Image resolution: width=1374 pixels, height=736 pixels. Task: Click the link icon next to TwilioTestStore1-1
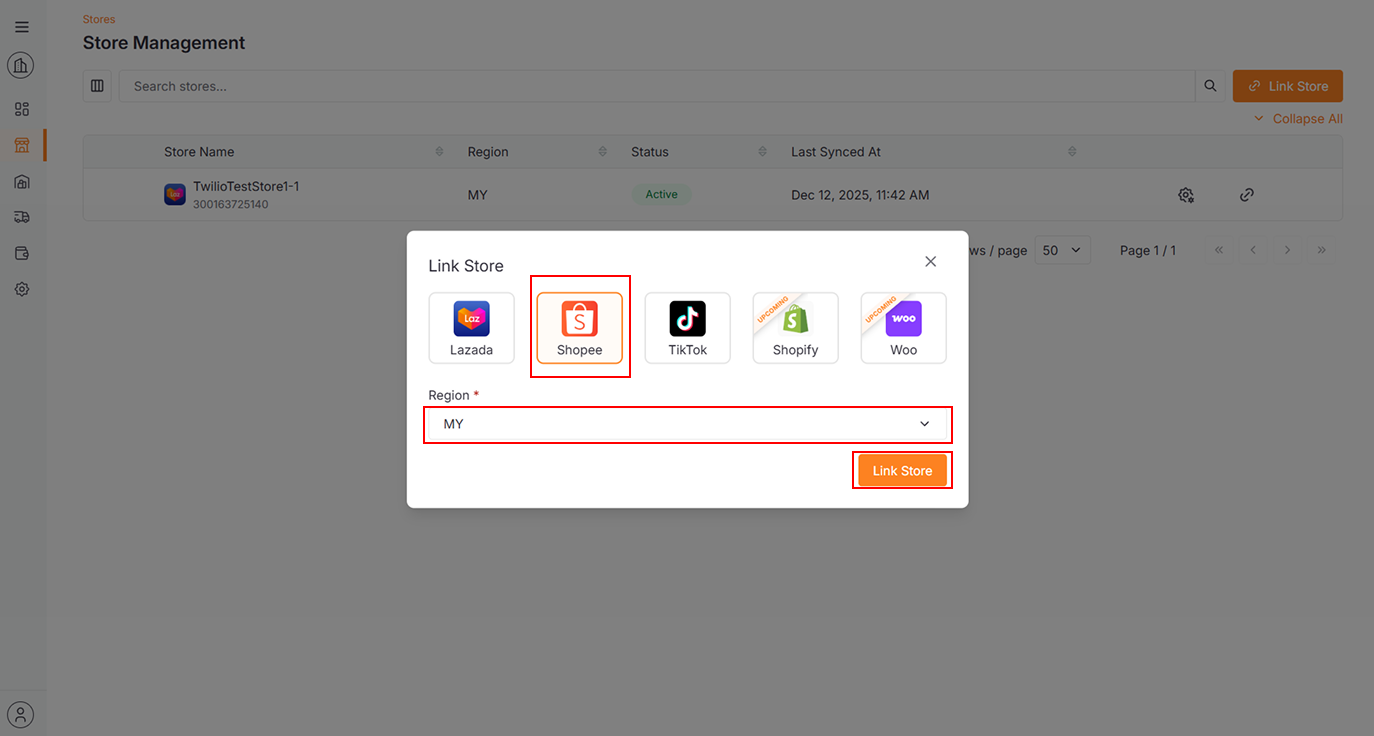click(x=1246, y=194)
